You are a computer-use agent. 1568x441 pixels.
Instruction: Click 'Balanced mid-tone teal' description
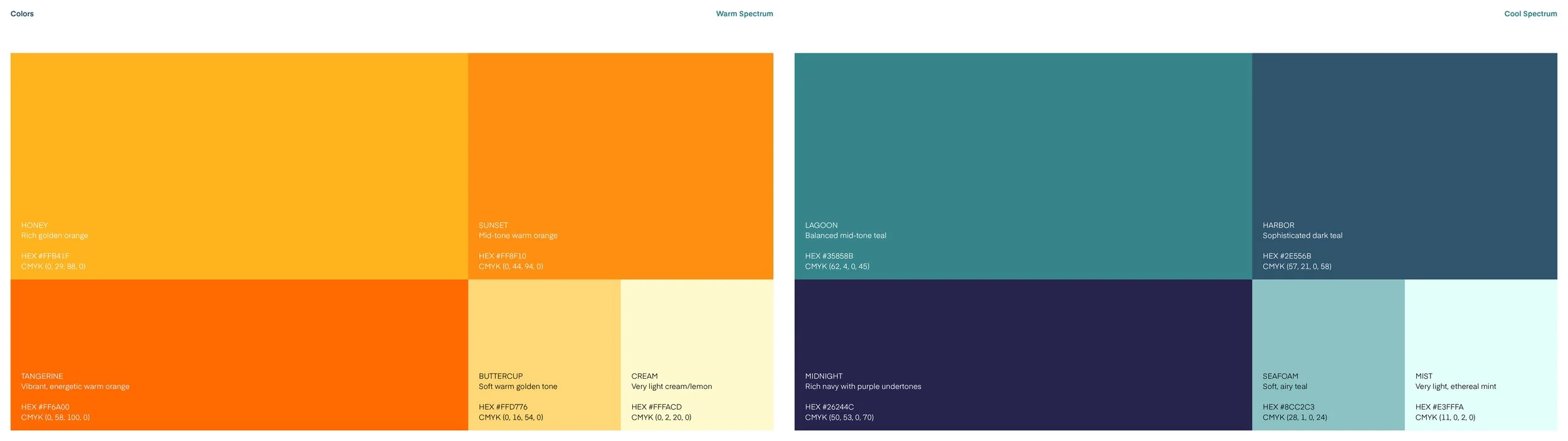[x=846, y=236]
